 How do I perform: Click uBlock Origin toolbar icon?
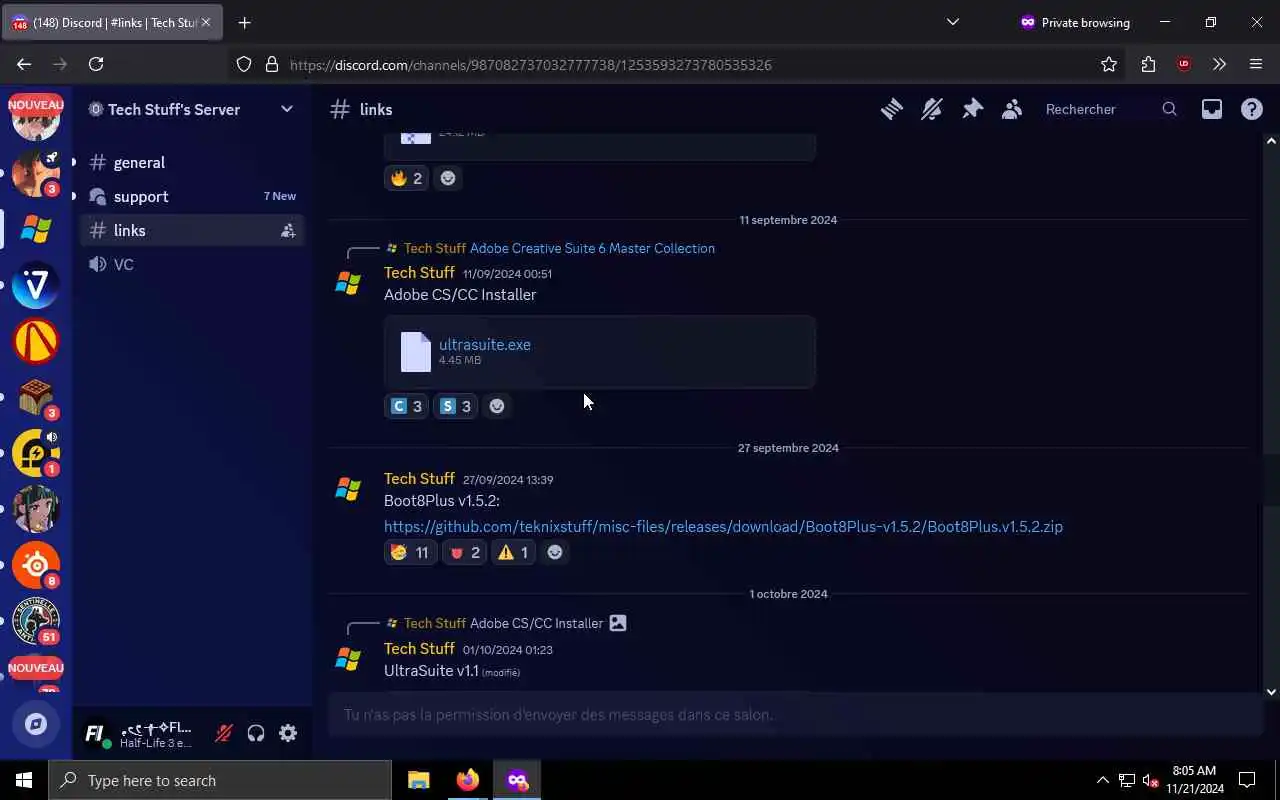point(1184,64)
